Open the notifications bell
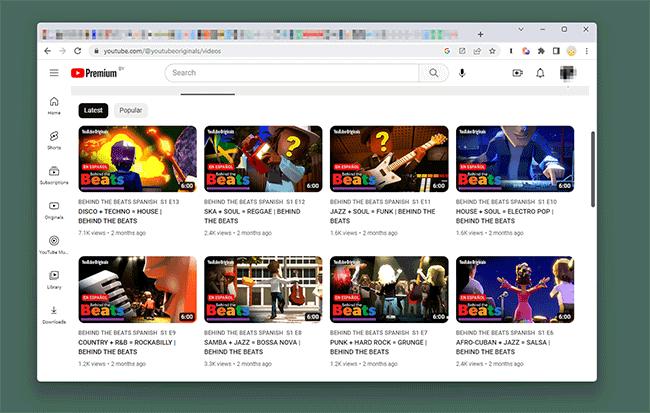Screen dimensions: 650x413 click(540, 73)
